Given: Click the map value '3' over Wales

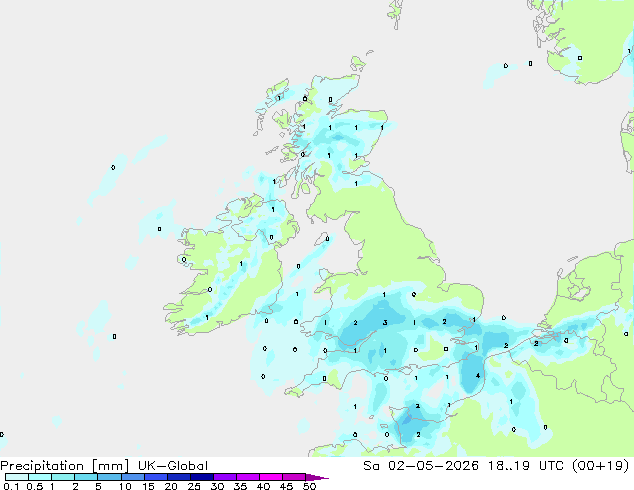Looking at the screenshot, I should 385,322.
